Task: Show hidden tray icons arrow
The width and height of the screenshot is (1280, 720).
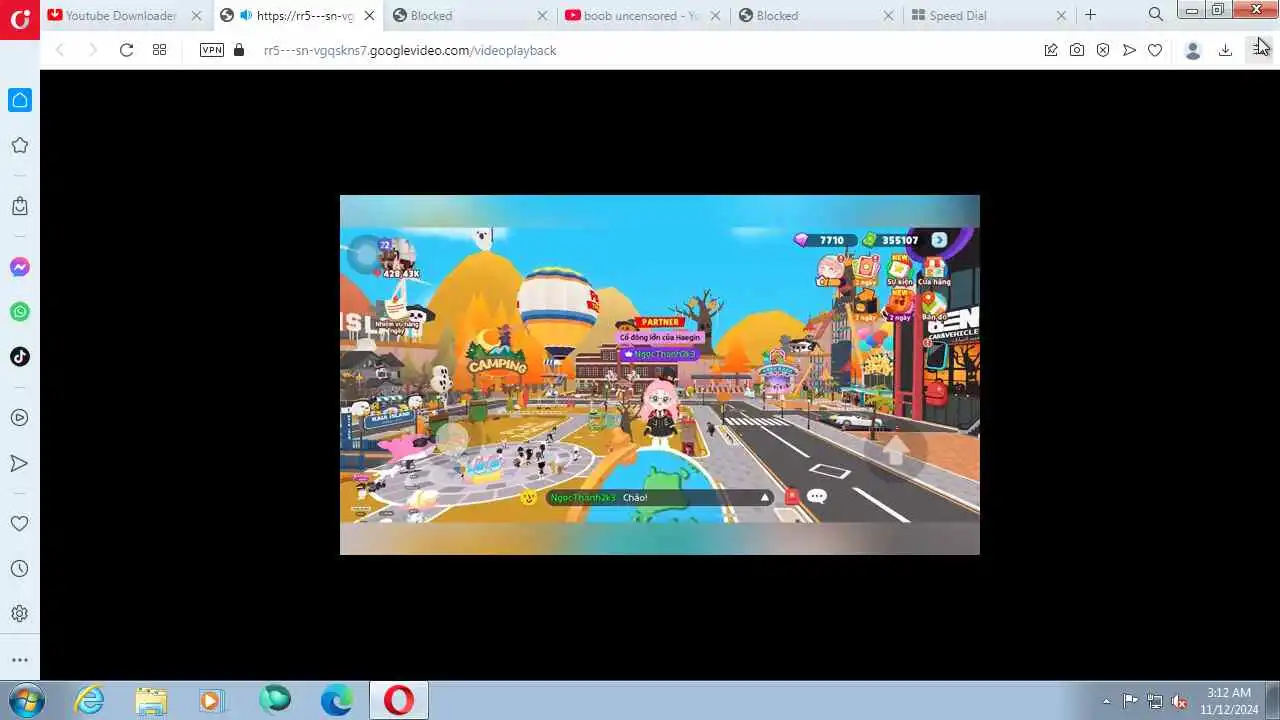Action: [1106, 701]
